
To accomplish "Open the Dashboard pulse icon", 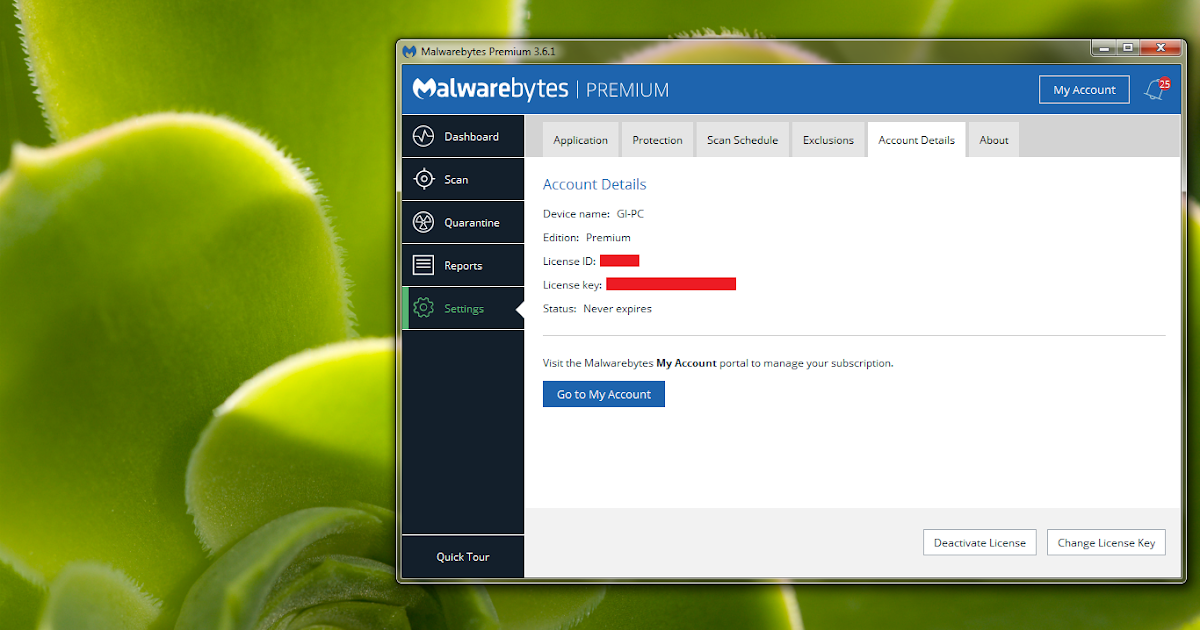I will click(x=423, y=136).
